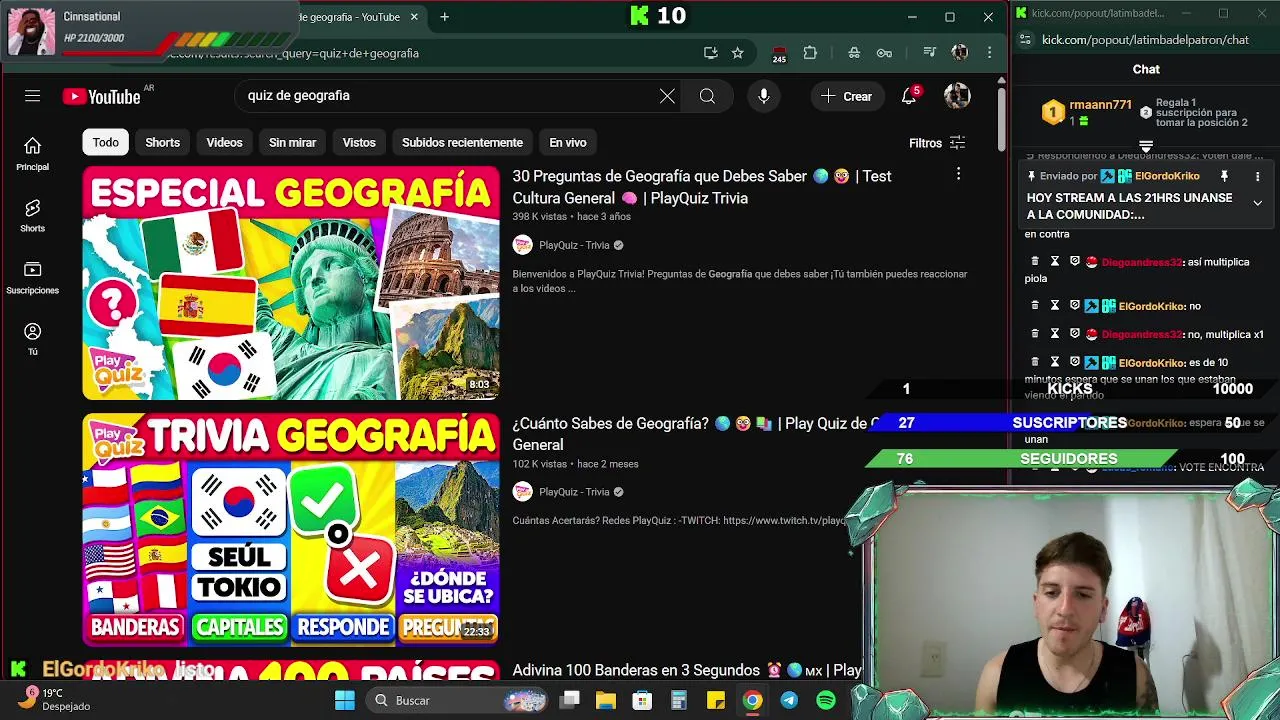Clear the search box with the X
The height and width of the screenshot is (720, 1280).
click(x=667, y=96)
